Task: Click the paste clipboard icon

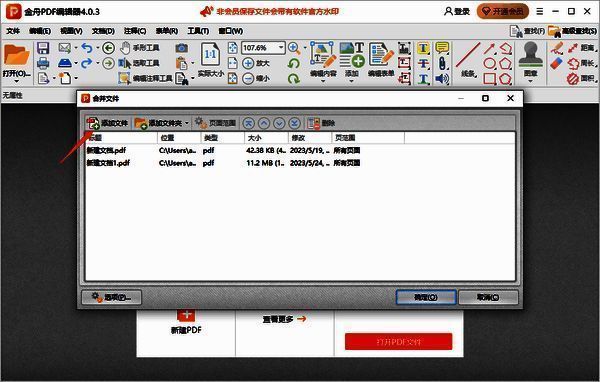Action: [182, 63]
